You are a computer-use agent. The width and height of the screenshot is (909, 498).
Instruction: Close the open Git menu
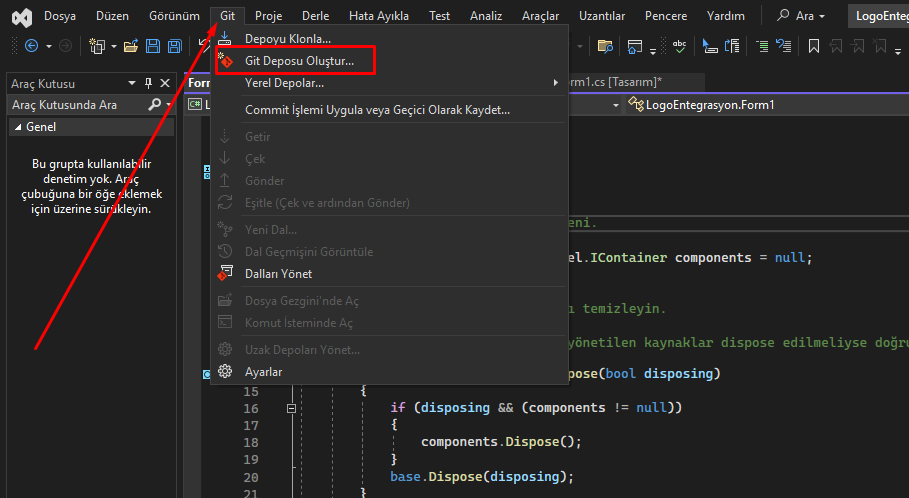click(227, 16)
